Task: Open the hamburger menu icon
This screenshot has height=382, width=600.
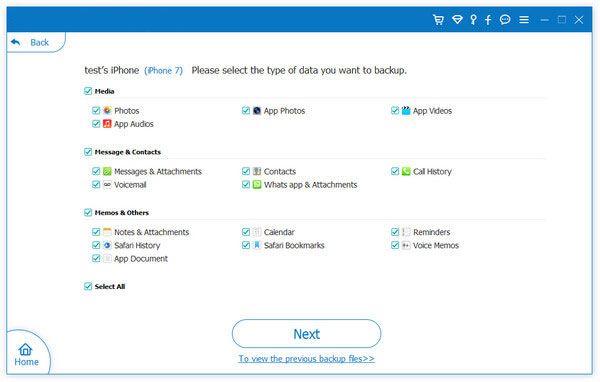Action: (524, 20)
